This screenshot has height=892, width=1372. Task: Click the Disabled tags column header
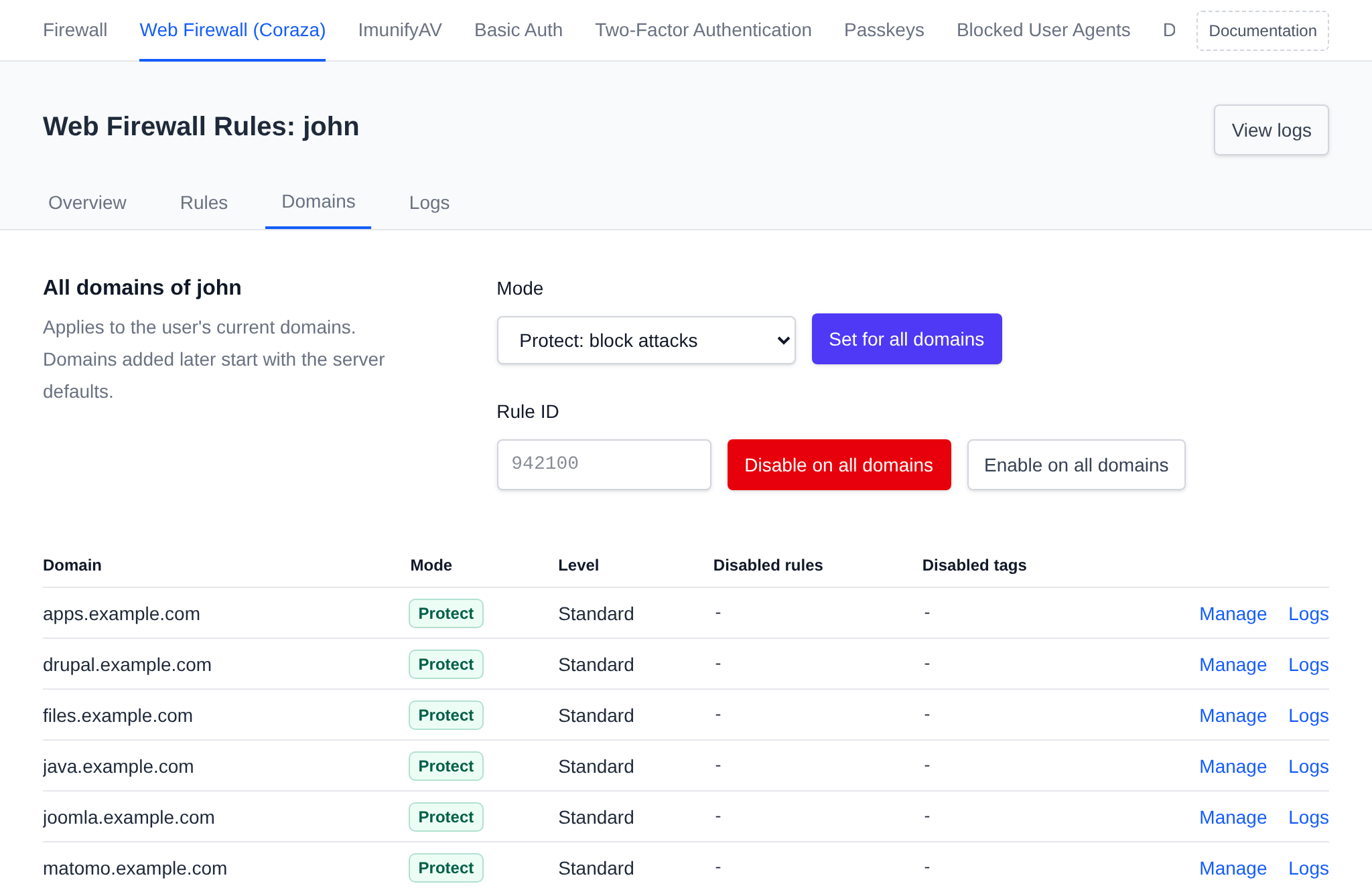point(974,565)
